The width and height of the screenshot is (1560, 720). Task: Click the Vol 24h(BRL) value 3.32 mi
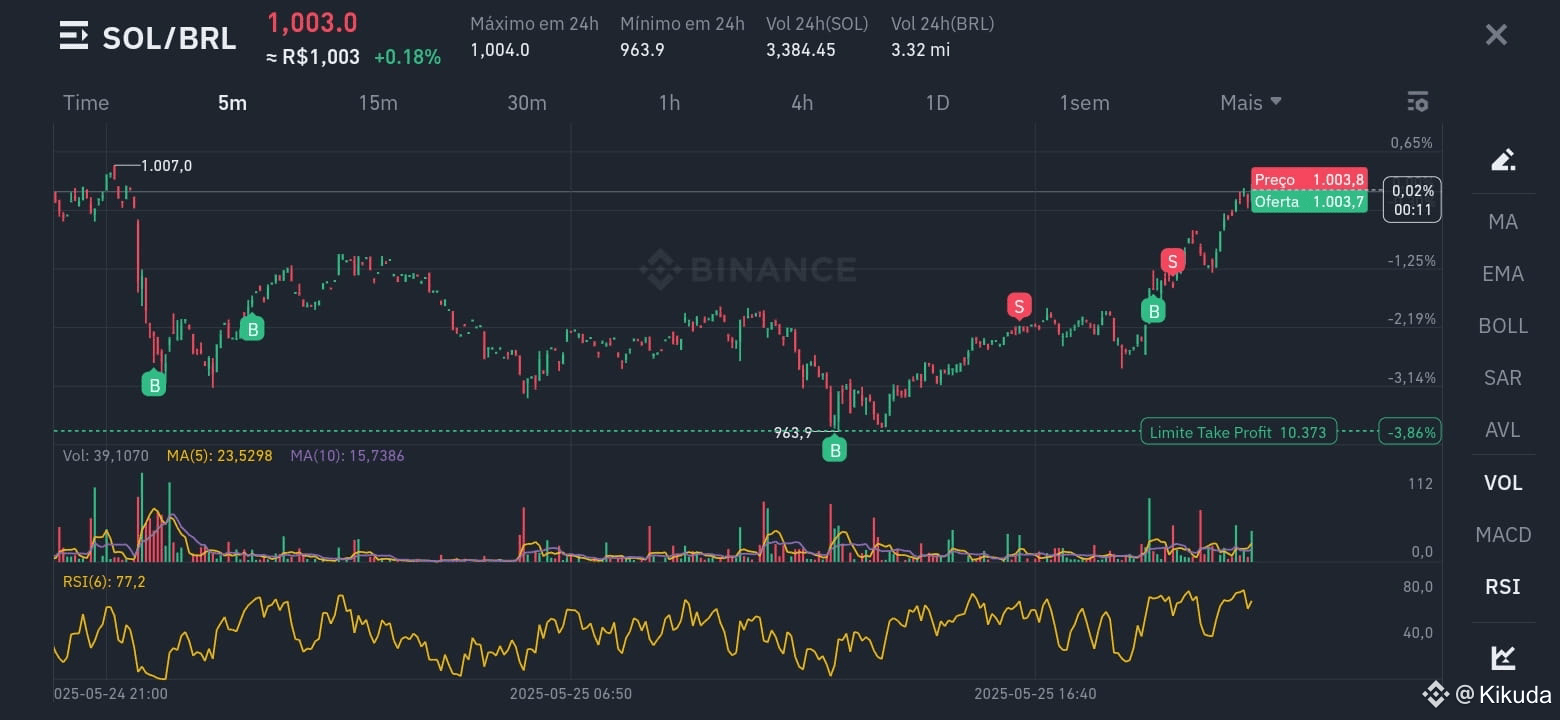[920, 50]
